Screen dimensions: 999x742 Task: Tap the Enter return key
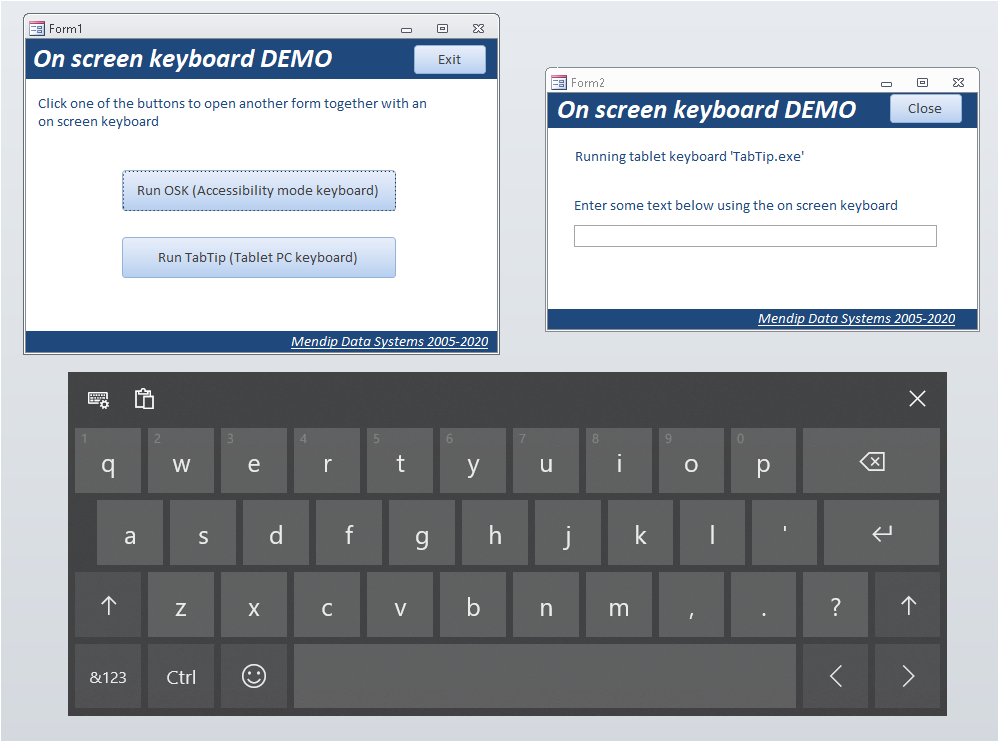click(x=881, y=532)
